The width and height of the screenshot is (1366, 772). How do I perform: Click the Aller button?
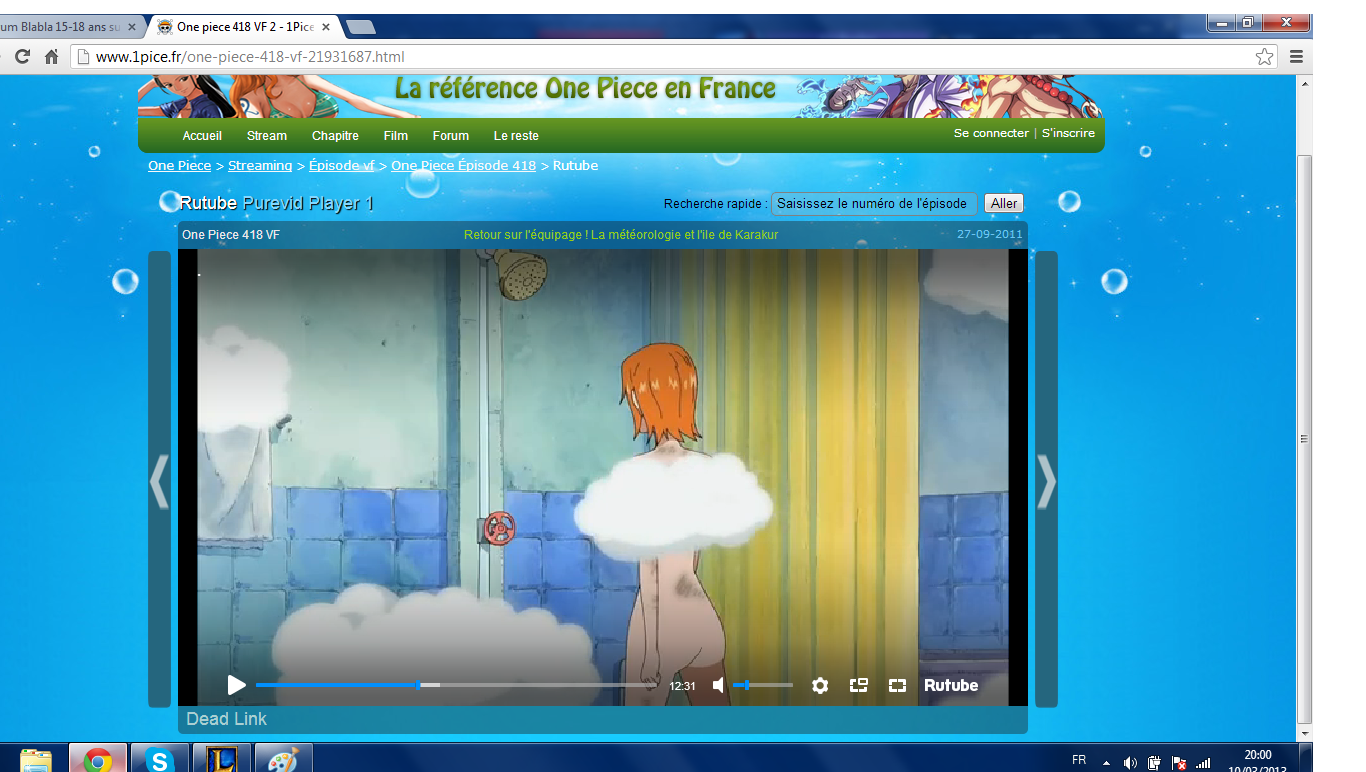click(1004, 203)
